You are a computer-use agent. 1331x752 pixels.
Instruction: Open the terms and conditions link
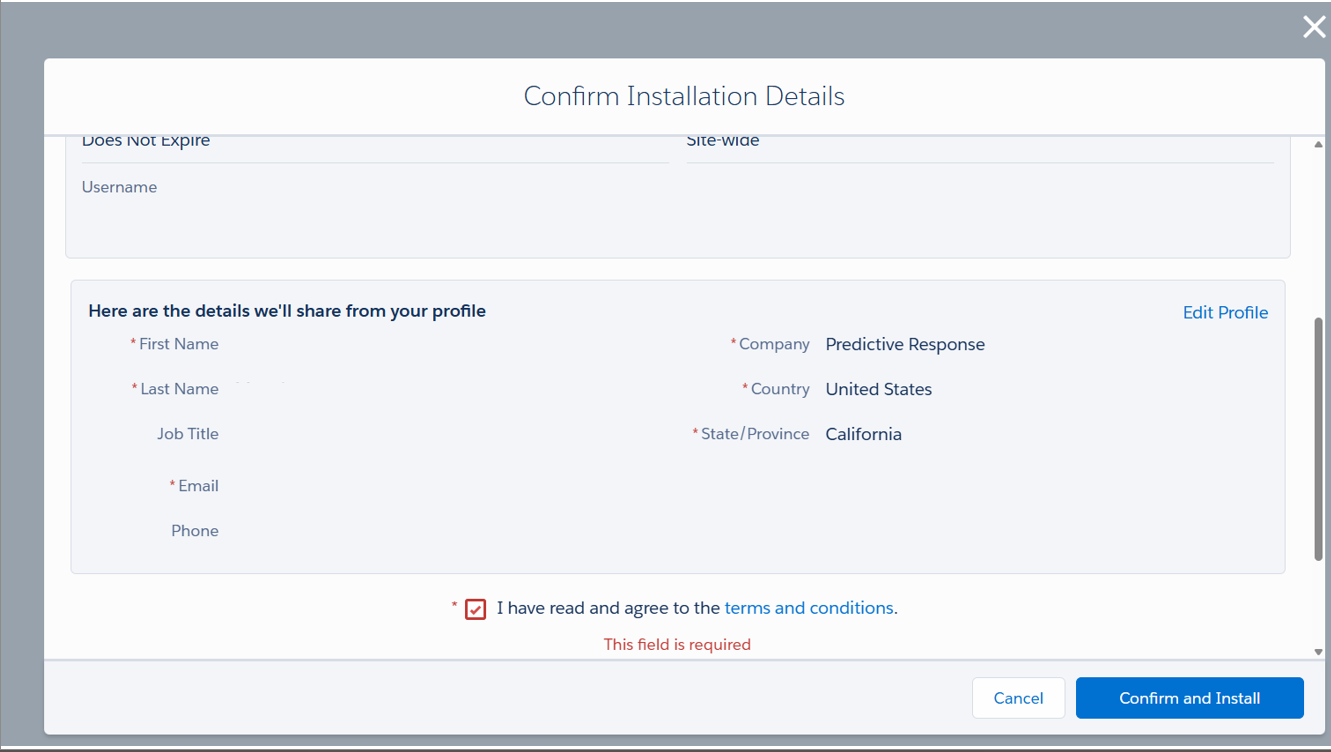pyautogui.click(x=808, y=608)
